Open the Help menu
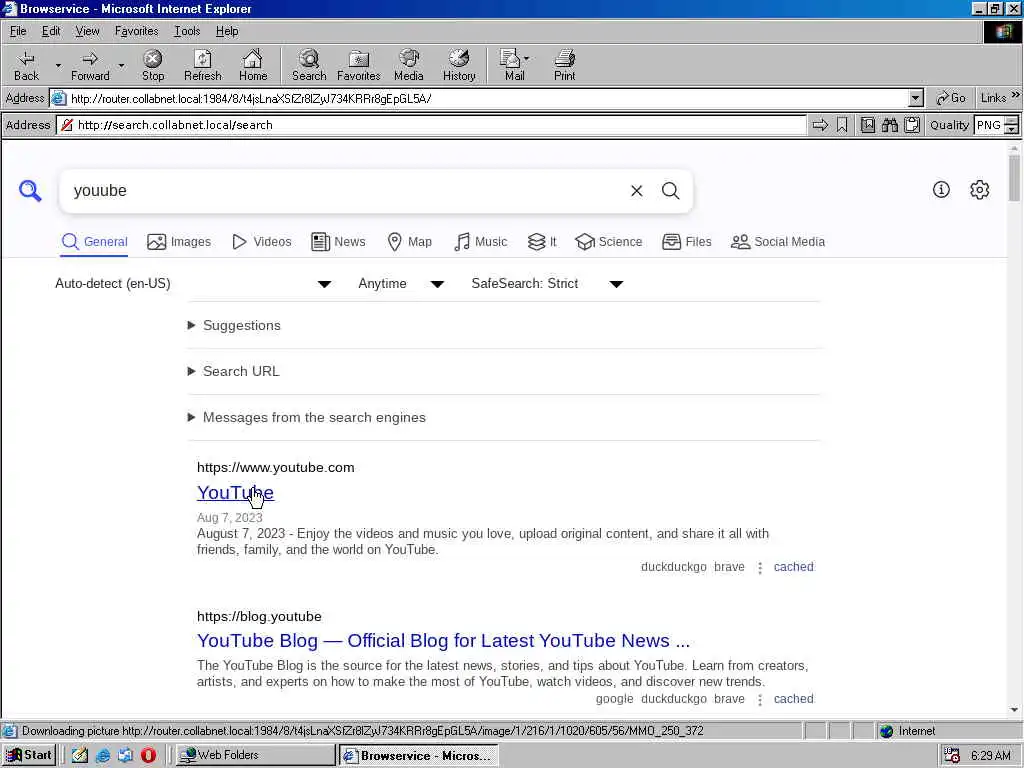Screen dimensions: 1024x768 tap(227, 31)
